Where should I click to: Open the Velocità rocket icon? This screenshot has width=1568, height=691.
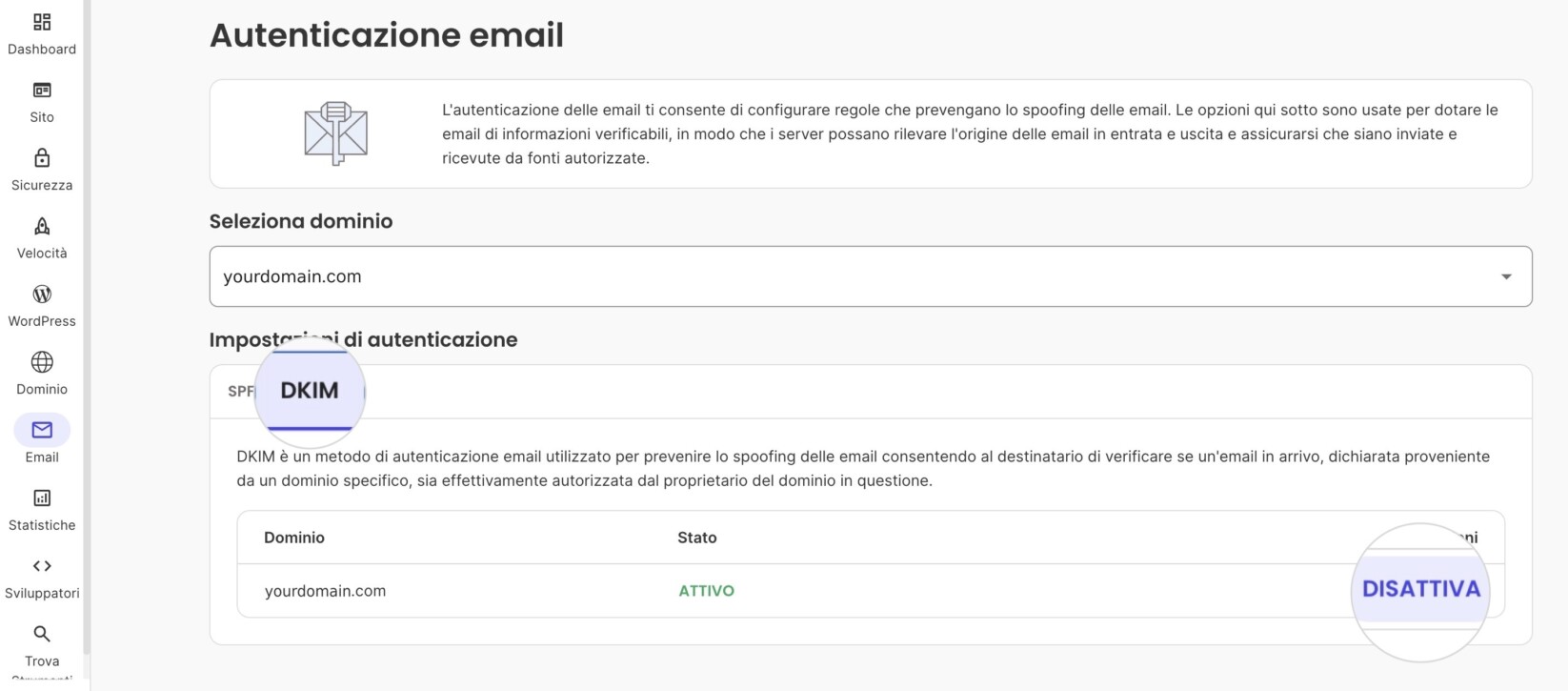click(x=42, y=226)
